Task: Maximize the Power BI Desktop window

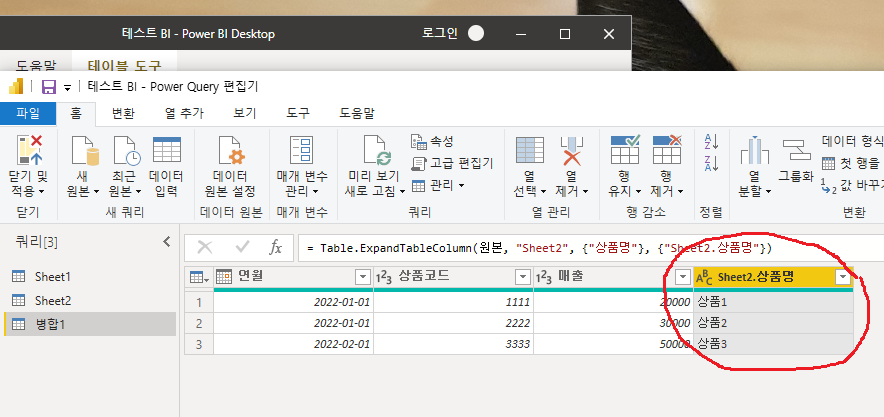Action: 564,34
